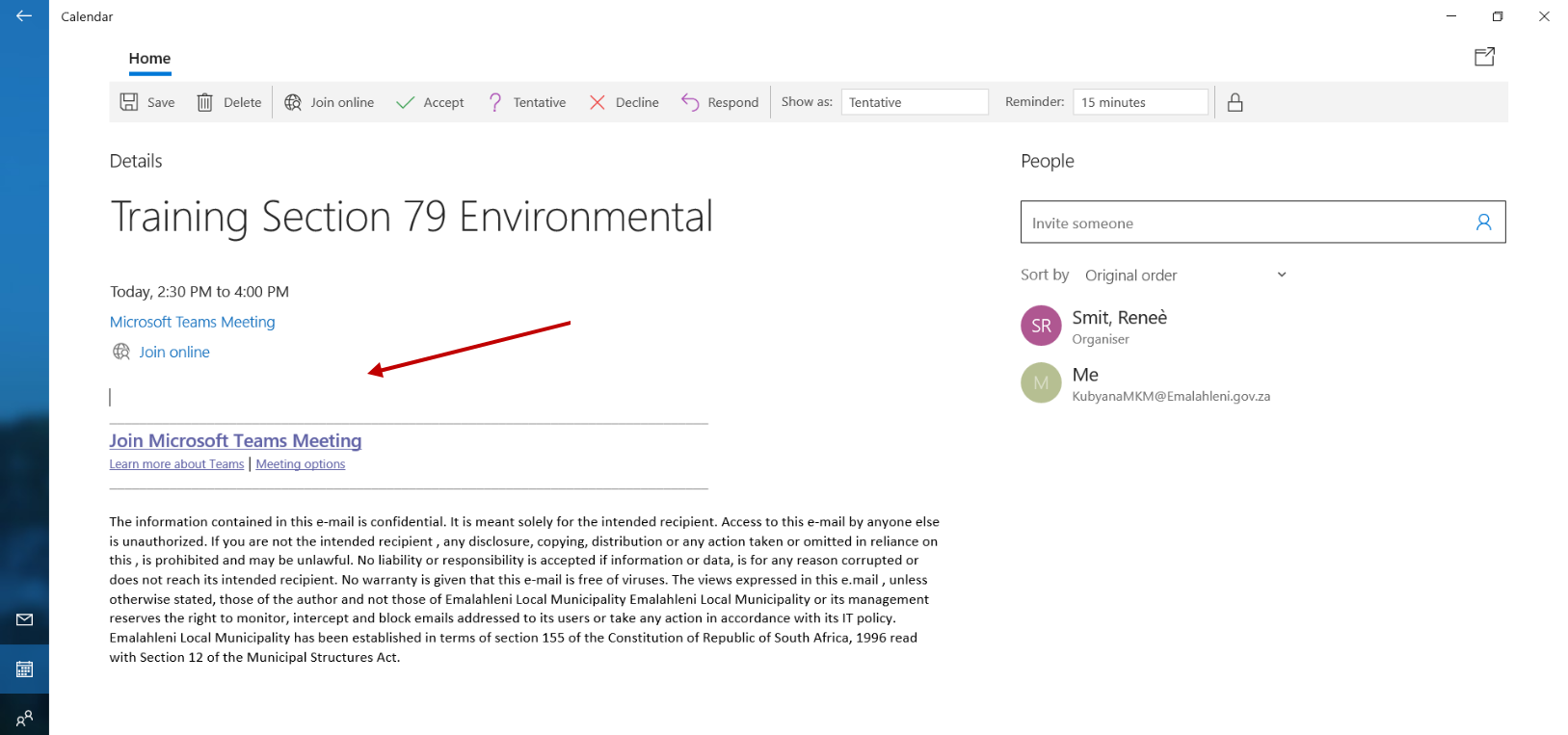Screen dimensions: 1568x735
Task: Open People in the sidebar
Action: (x=24, y=717)
